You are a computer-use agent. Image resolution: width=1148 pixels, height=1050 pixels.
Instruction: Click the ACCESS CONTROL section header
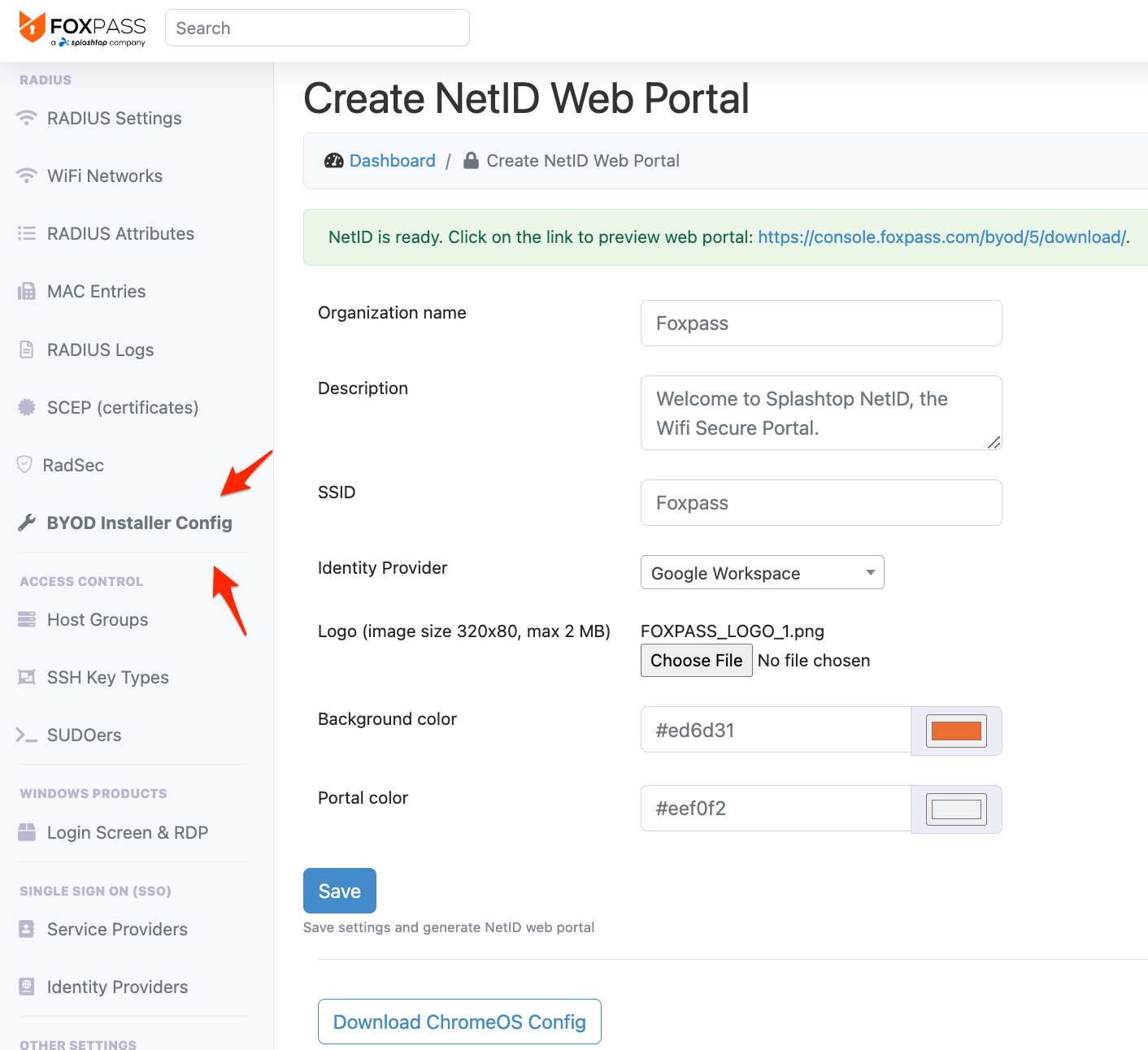(81, 581)
